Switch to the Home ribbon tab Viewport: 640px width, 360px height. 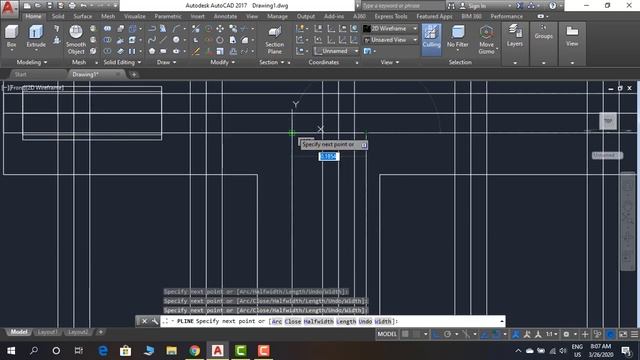click(33, 16)
